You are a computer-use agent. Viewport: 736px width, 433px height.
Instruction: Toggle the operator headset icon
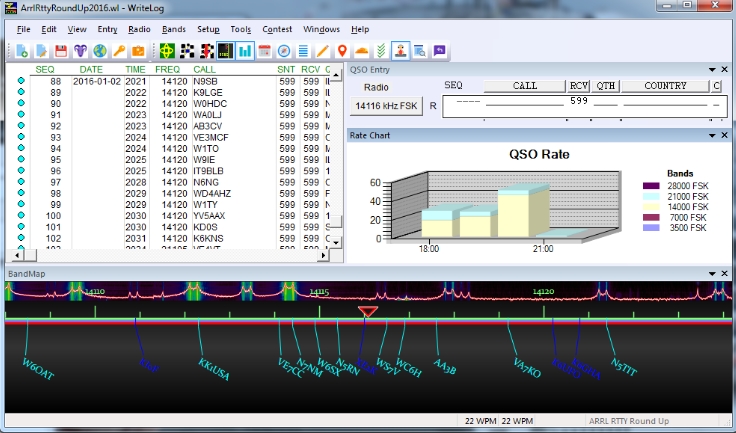pos(400,51)
